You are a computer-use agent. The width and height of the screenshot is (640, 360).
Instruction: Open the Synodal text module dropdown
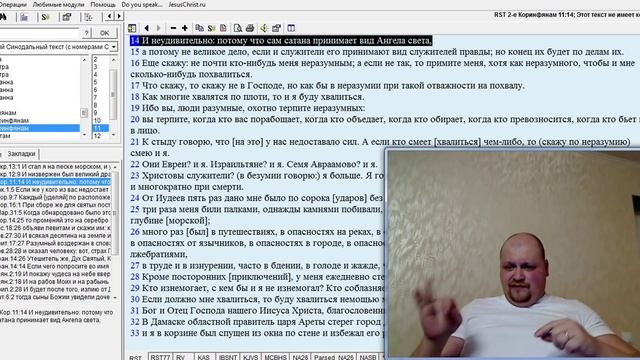point(113,47)
